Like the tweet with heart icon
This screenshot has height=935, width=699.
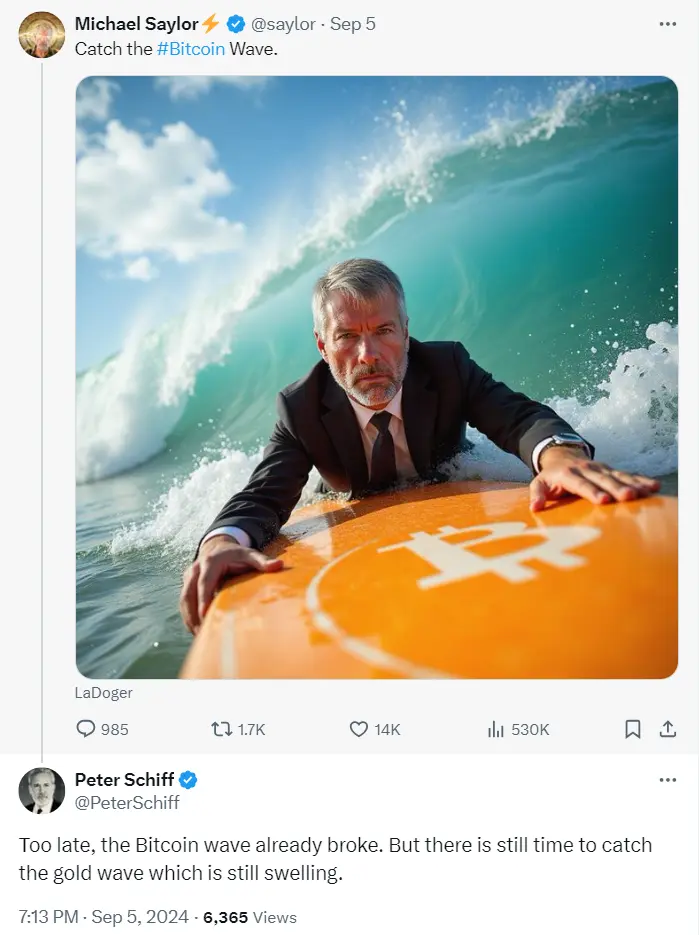coord(358,729)
